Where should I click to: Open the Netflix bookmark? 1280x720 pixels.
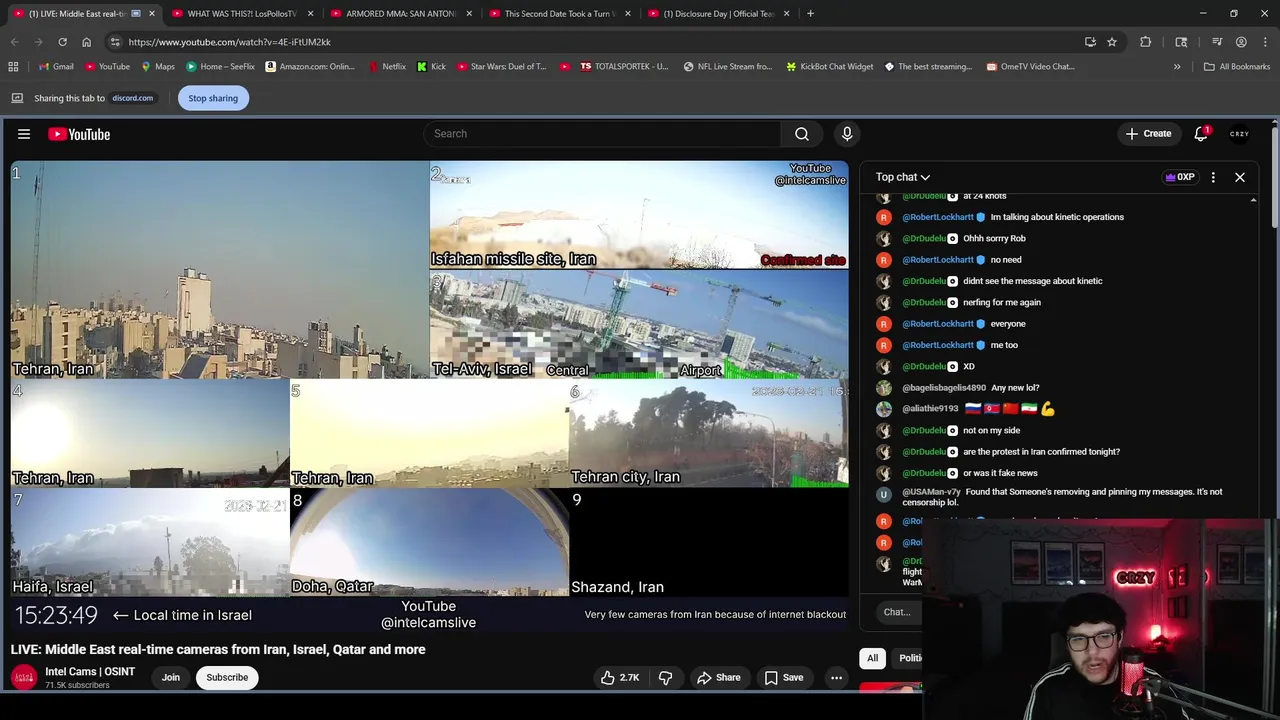pos(386,67)
